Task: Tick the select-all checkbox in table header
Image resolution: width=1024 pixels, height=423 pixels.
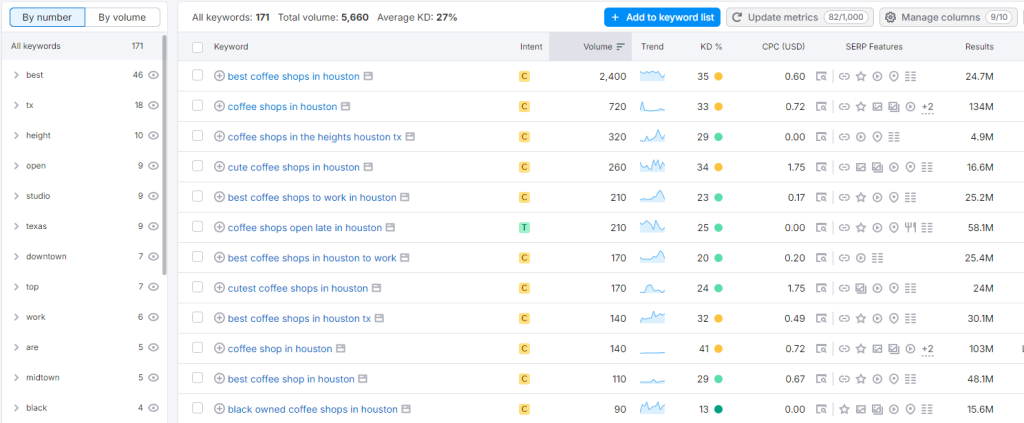Action: (x=197, y=47)
